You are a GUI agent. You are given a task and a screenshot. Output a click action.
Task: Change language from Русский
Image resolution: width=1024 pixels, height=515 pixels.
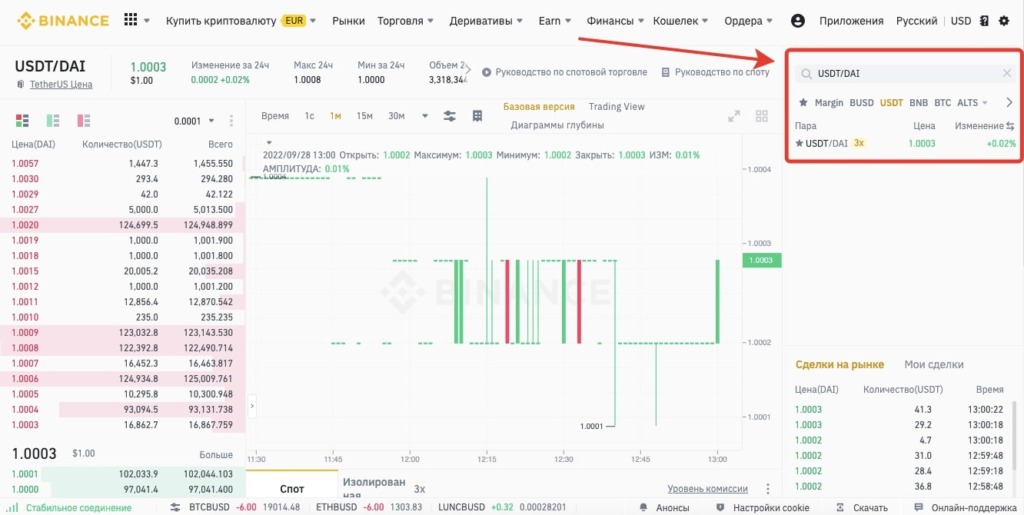tap(916, 21)
